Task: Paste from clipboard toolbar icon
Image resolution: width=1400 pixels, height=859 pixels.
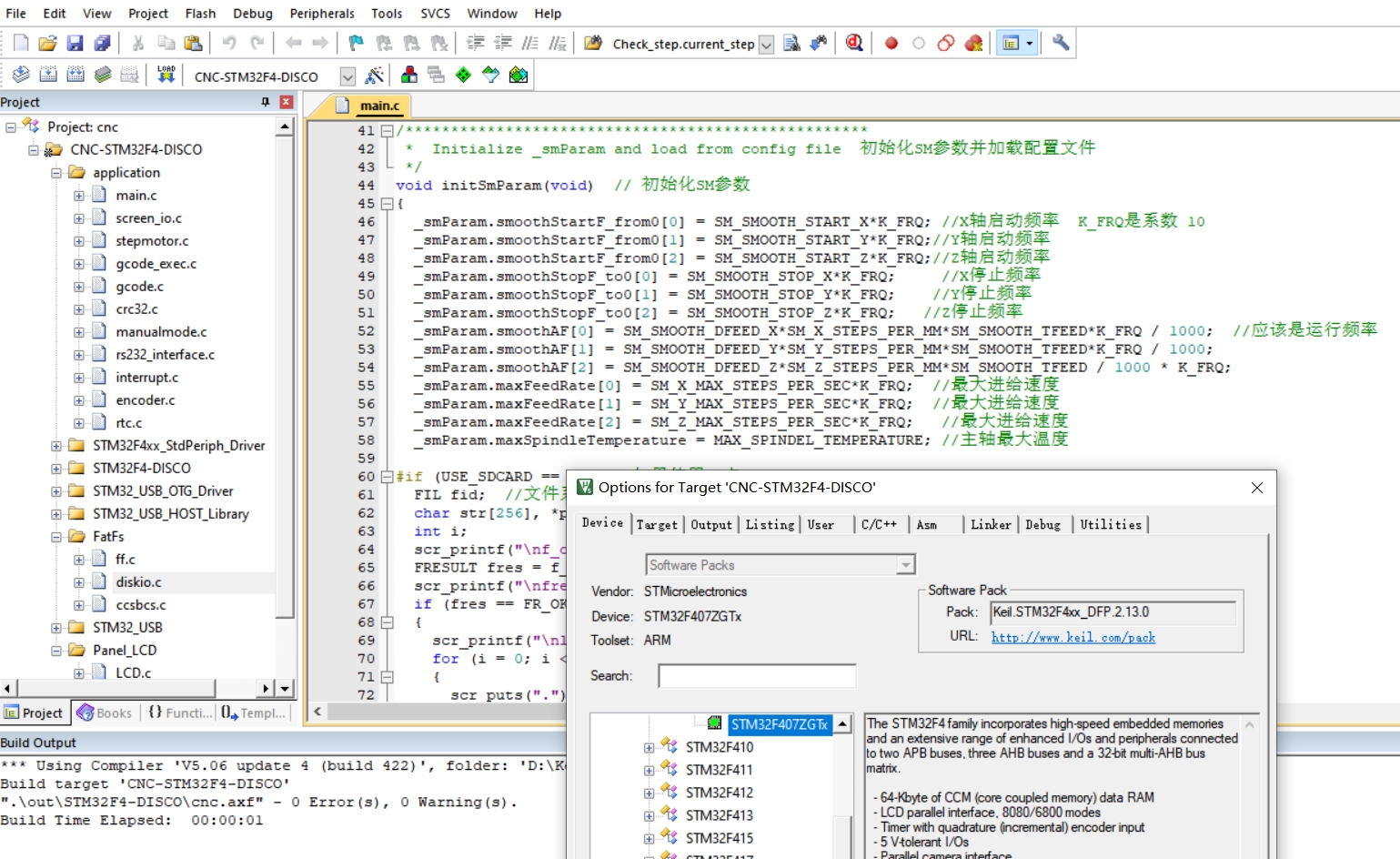Action: (x=193, y=43)
